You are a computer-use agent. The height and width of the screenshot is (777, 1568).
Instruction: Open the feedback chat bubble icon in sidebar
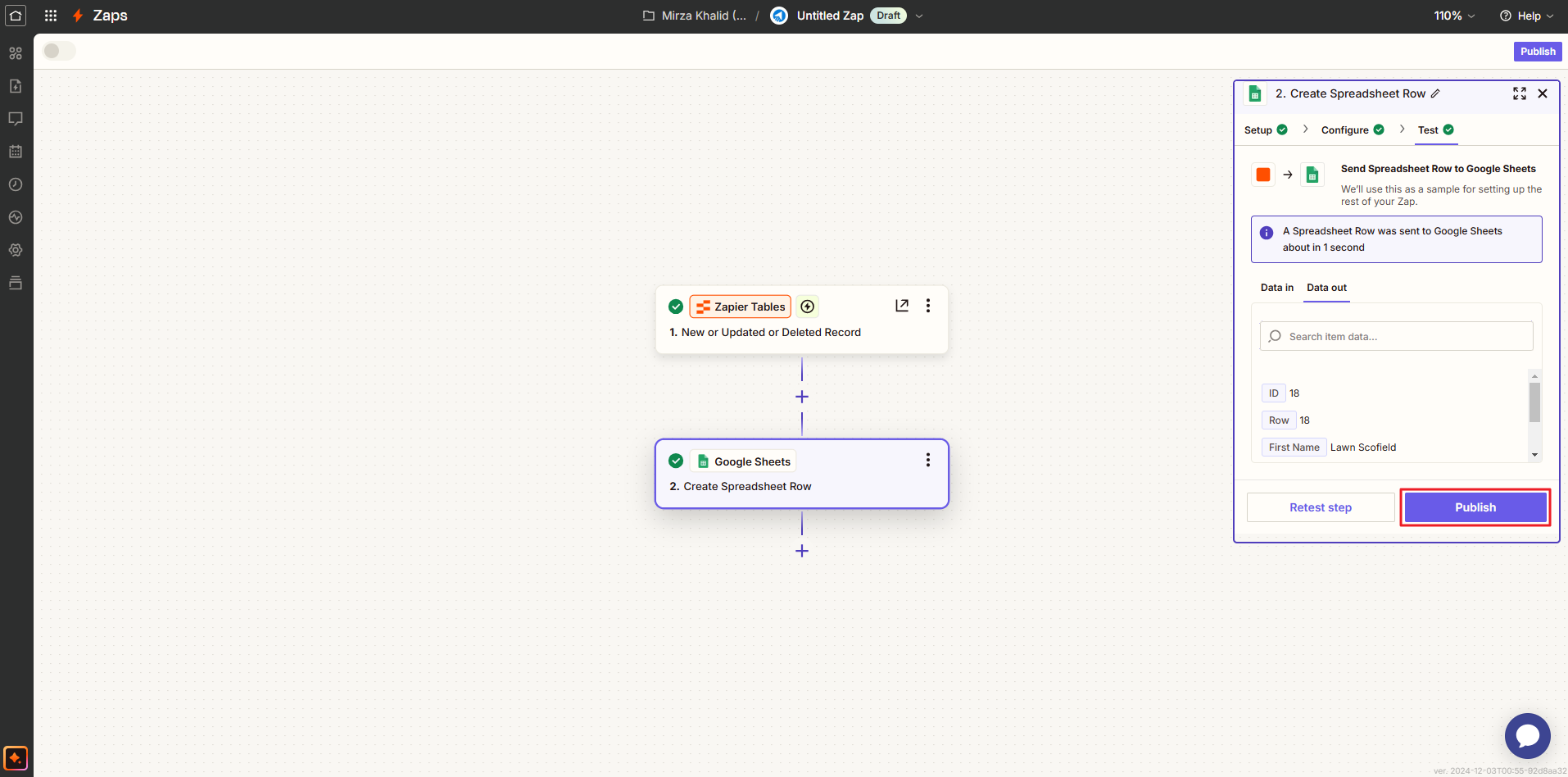[x=15, y=118]
